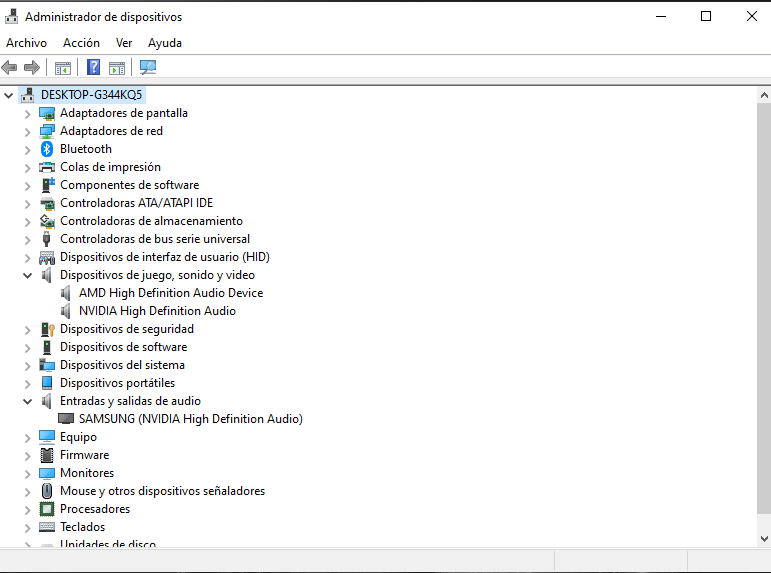Expand the Monitores chevron
This screenshot has height=573, width=771.
point(28,474)
